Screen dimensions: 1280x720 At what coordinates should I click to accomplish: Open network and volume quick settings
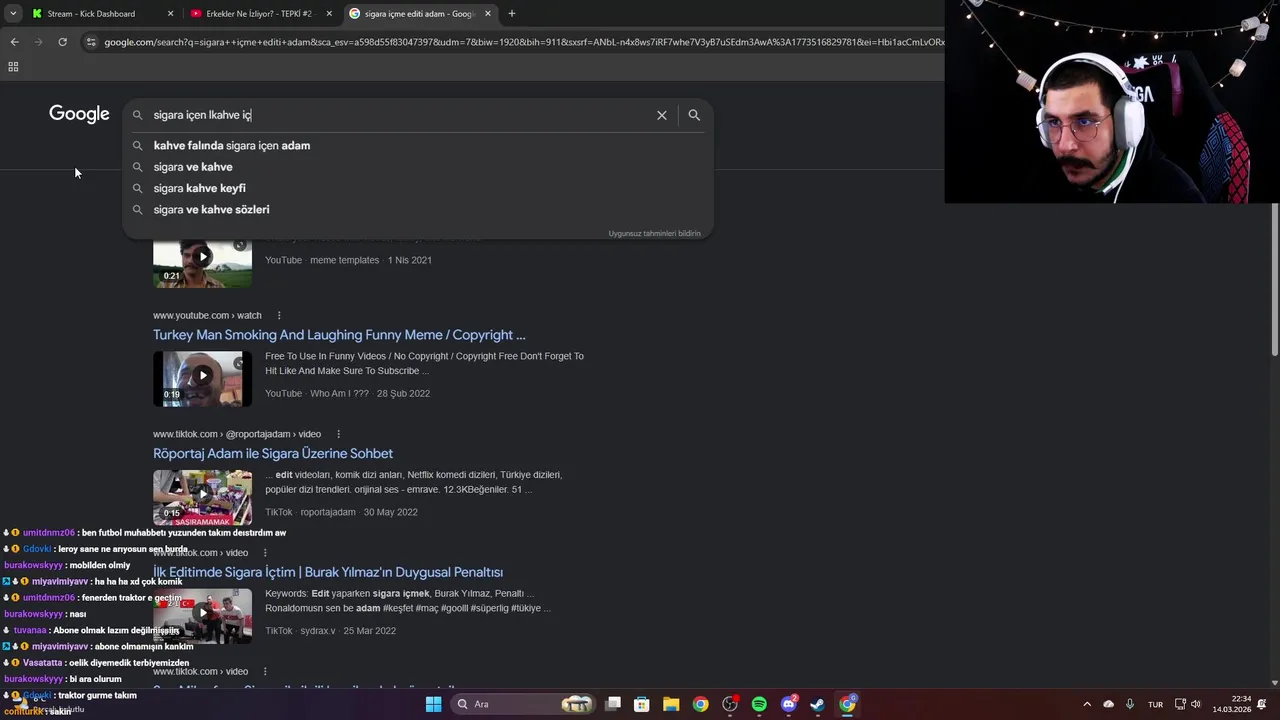pos(1188,704)
